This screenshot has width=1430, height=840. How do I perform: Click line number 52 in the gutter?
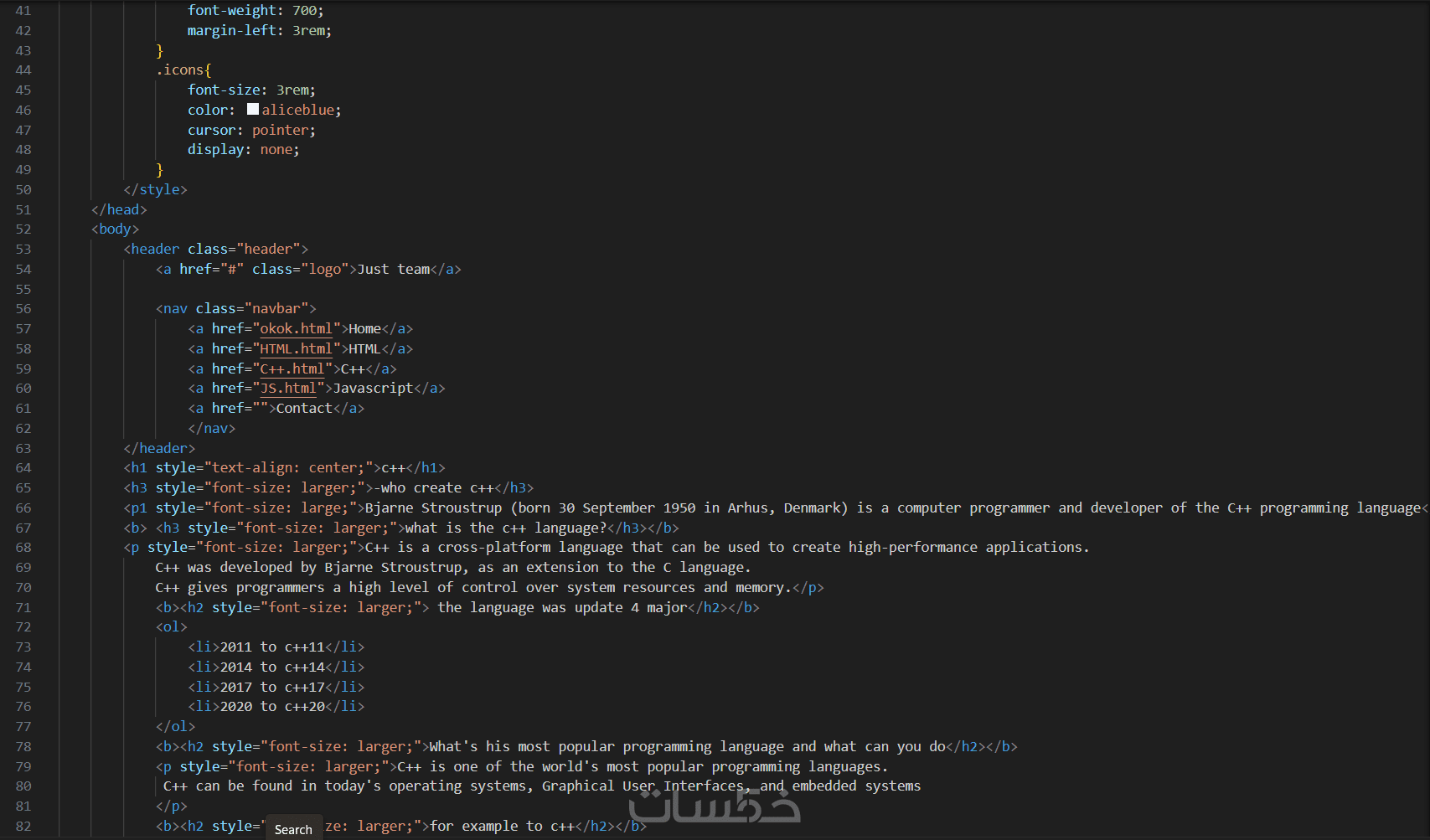pyautogui.click(x=23, y=229)
